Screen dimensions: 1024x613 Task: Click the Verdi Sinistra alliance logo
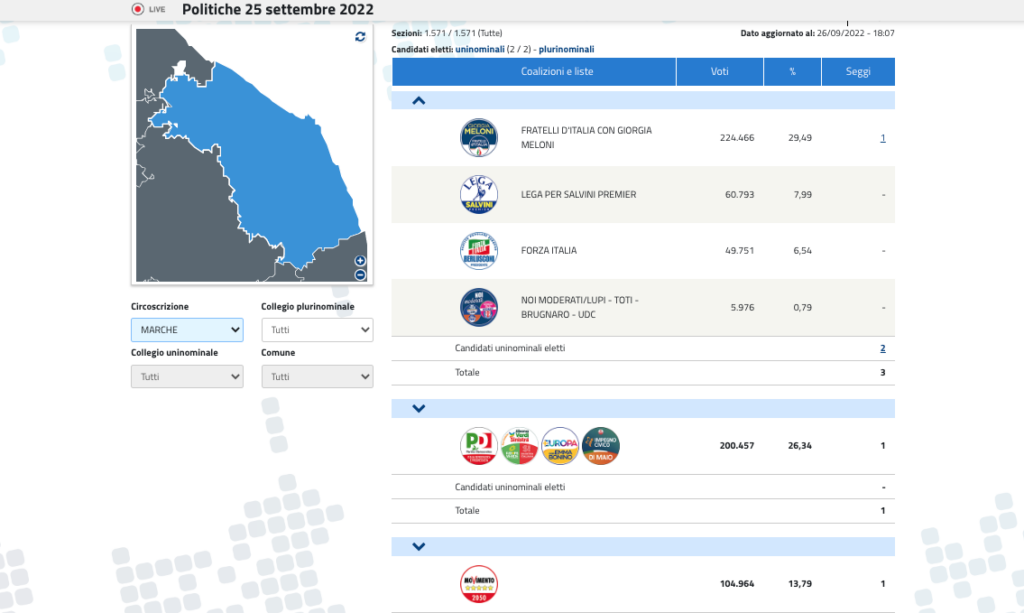coord(519,446)
